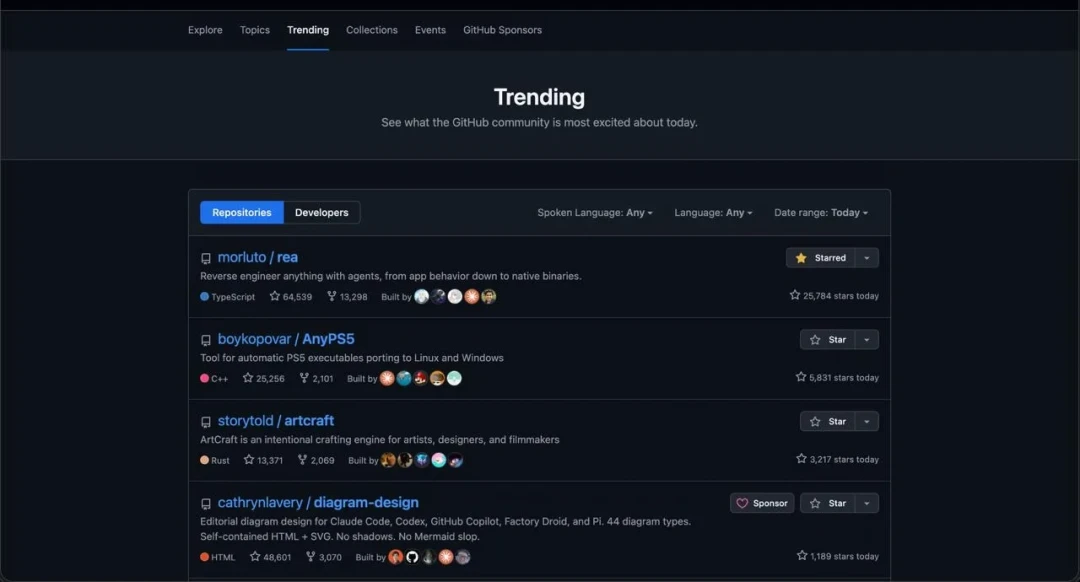The height and width of the screenshot is (582, 1080).
Task: Open the Events tab
Action: coord(430,30)
